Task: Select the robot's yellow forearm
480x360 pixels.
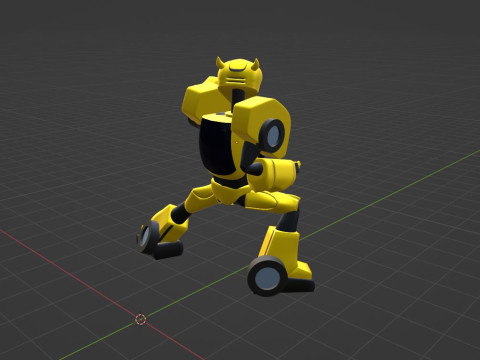Action: click(x=276, y=173)
